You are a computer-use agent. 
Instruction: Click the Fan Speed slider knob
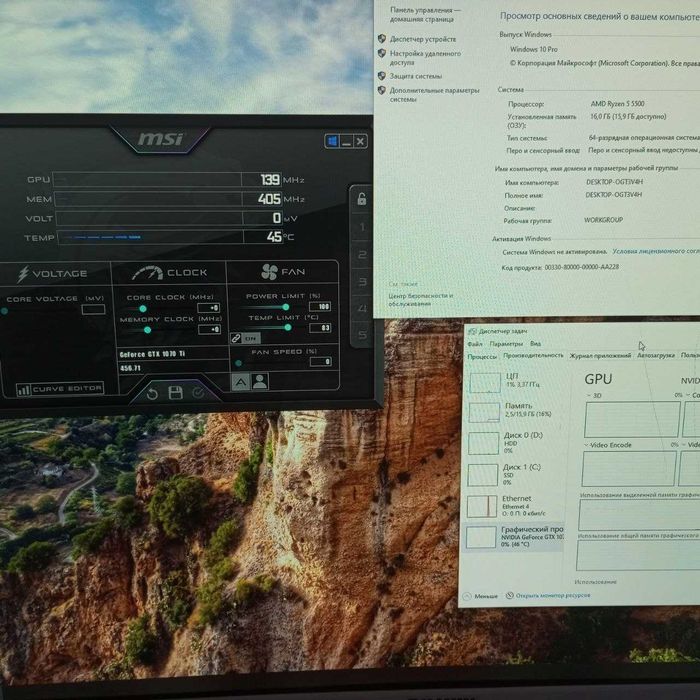(x=238, y=363)
